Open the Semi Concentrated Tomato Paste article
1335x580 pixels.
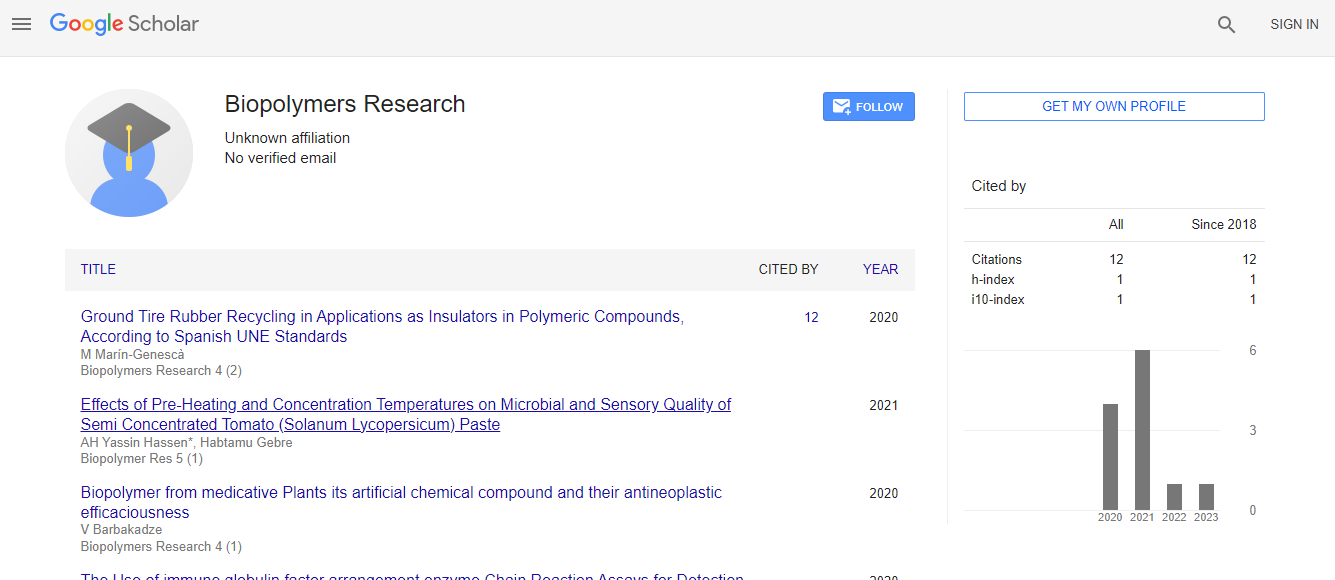405,415
